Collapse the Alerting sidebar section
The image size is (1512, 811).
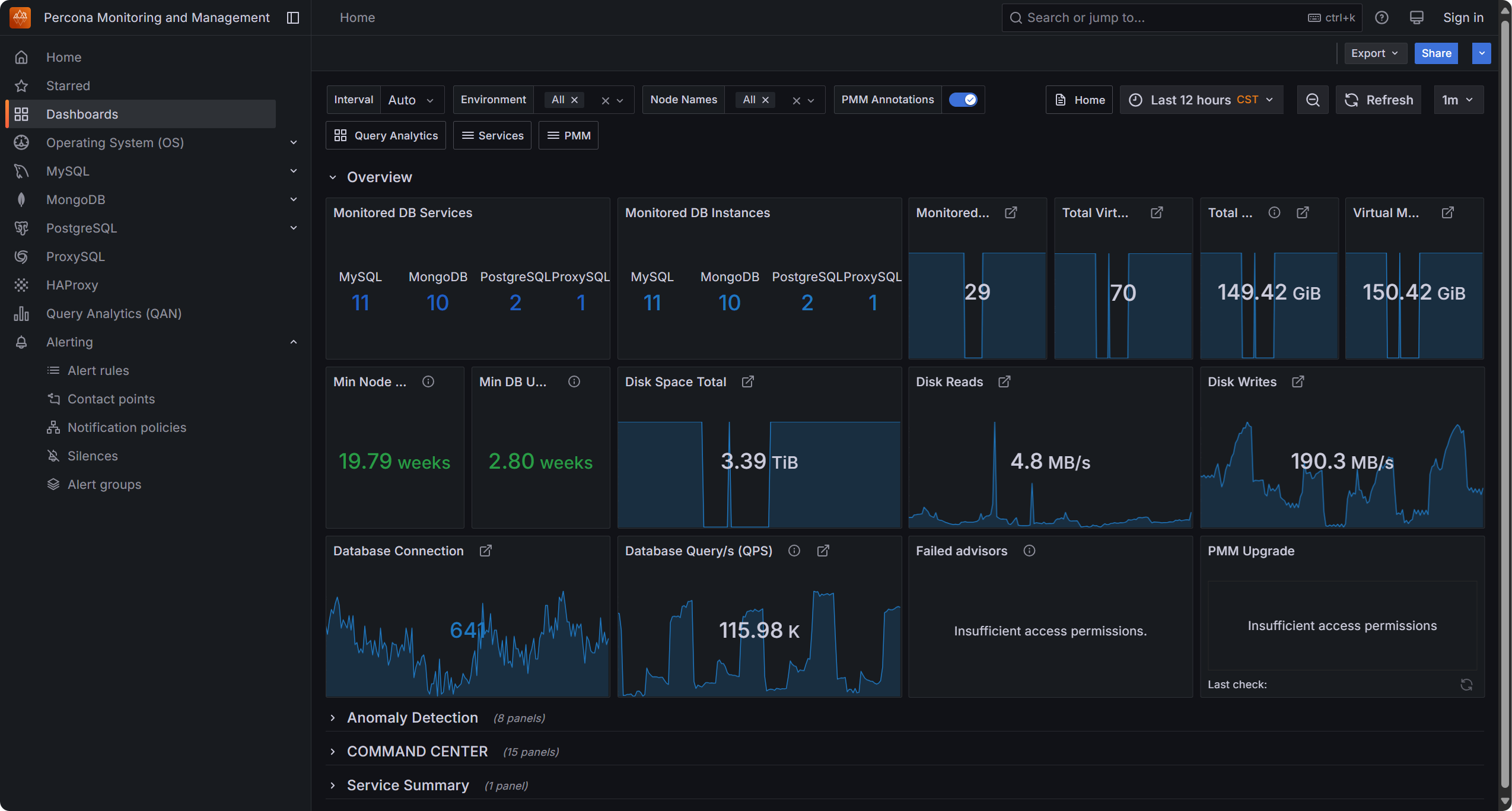coord(293,342)
